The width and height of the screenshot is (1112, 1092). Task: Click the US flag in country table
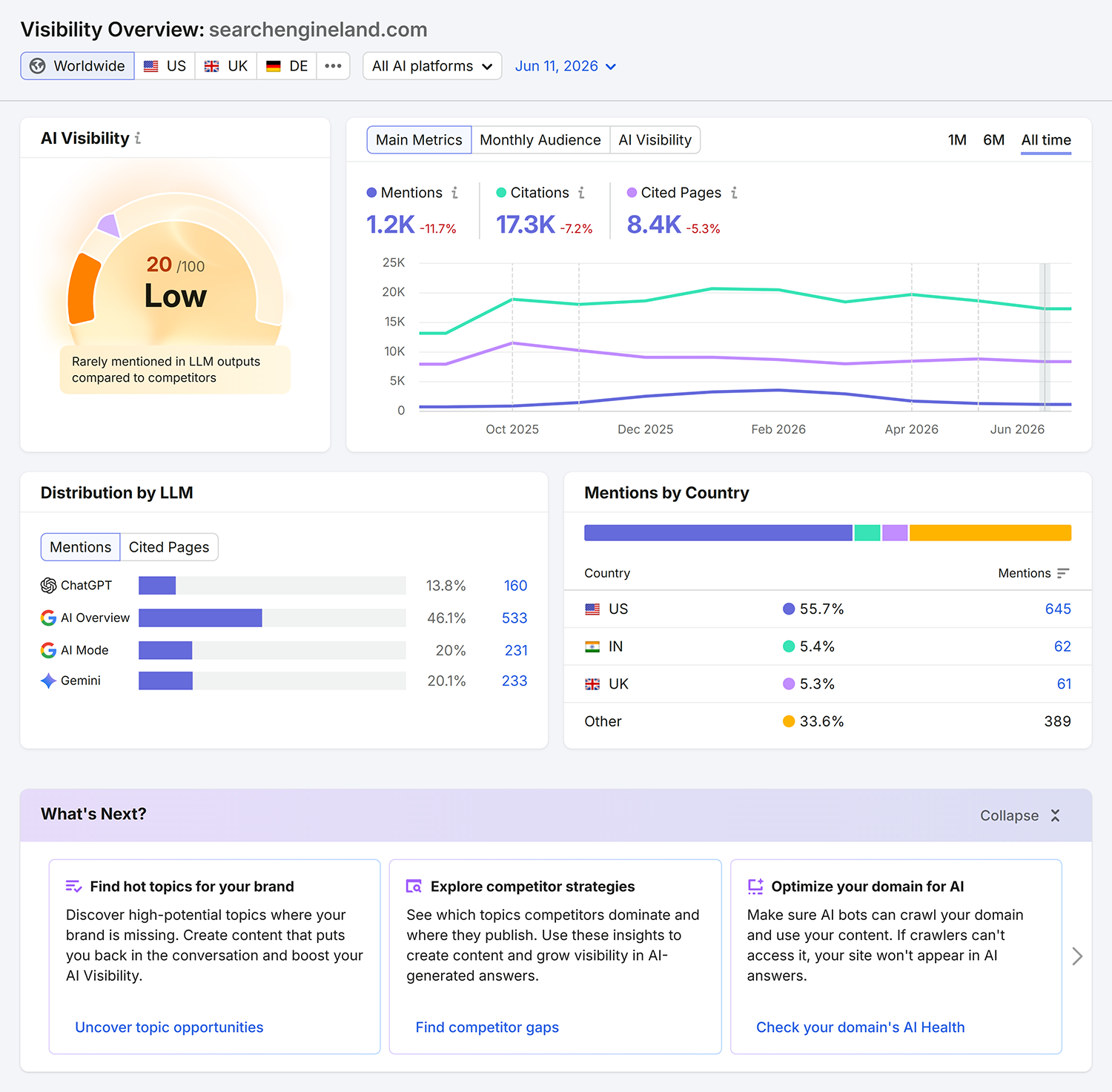pos(592,609)
